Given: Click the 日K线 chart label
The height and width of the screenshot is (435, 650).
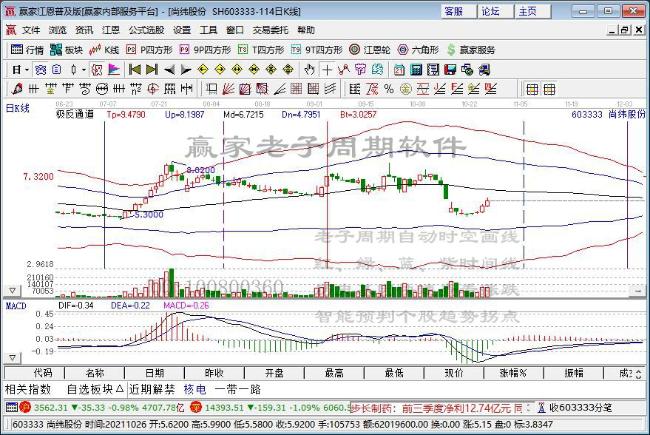Looking at the screenshot, I should [x=18, y=108].
